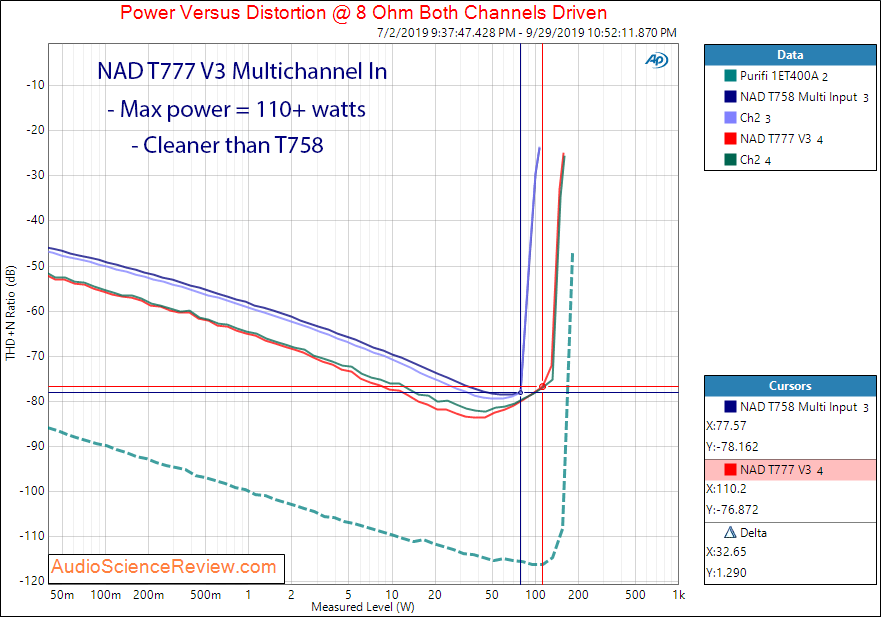
Task: Click the navy swatch in the Cursors panel
Action: click(730, 406)
